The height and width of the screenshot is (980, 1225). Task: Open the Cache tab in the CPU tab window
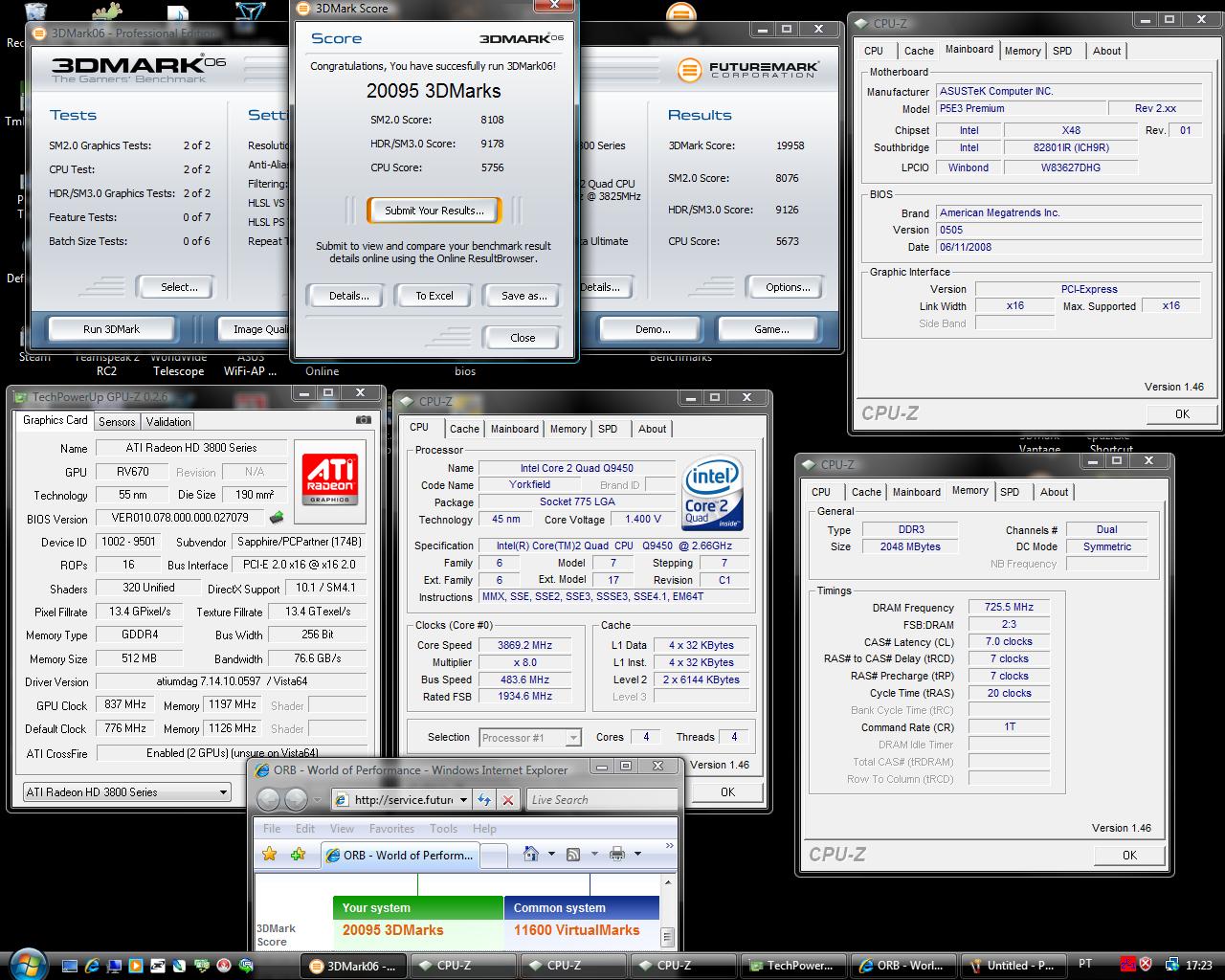(464, 429)
